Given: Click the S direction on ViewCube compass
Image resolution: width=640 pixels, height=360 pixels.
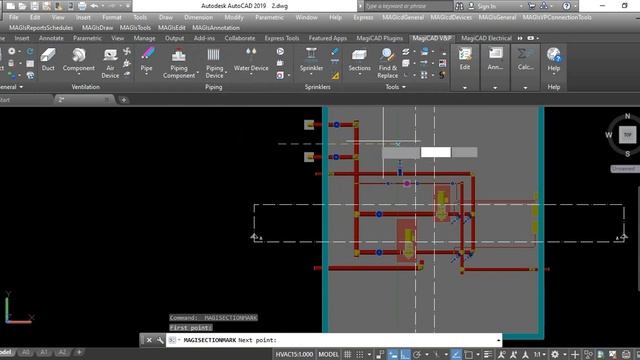Looking at the screenshot, I should (627, 154).
